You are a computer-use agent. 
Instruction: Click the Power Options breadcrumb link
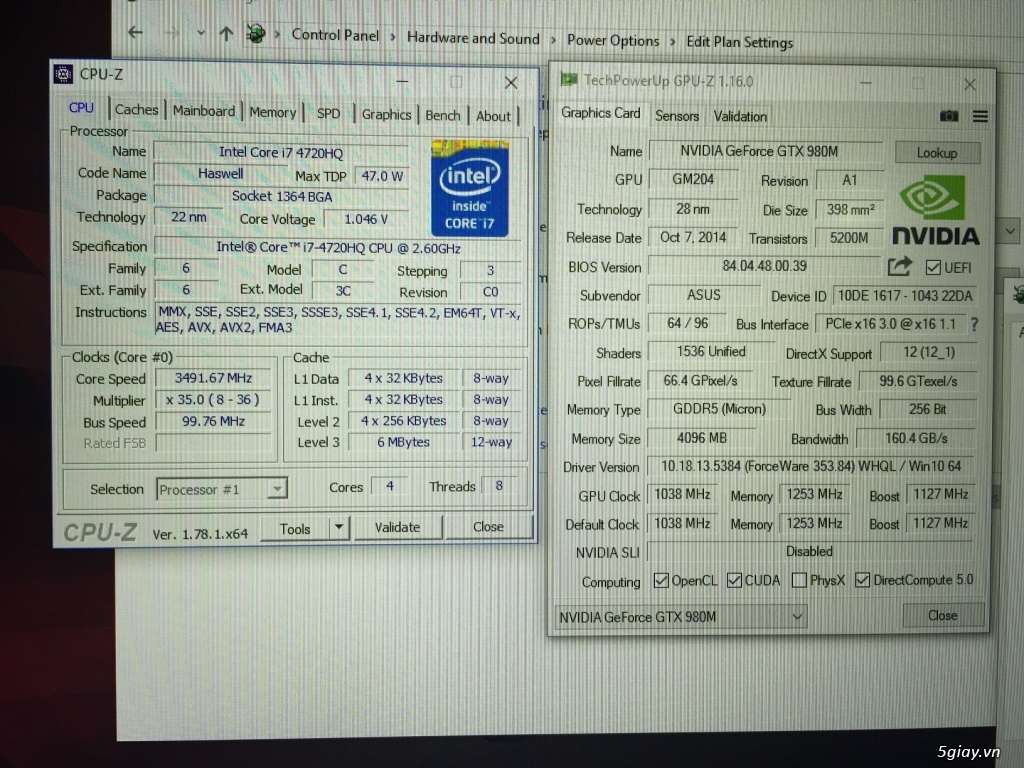(x=613, y=41)
